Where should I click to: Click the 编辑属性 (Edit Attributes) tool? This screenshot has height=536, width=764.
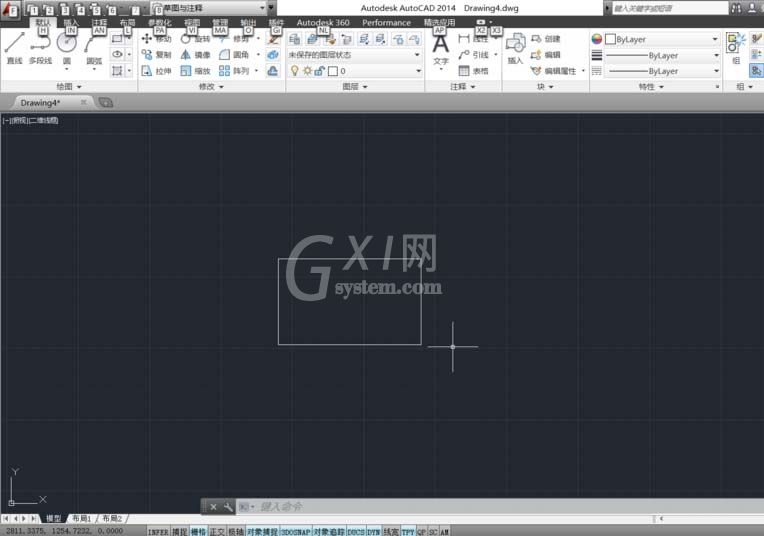[x=554, y=71]
